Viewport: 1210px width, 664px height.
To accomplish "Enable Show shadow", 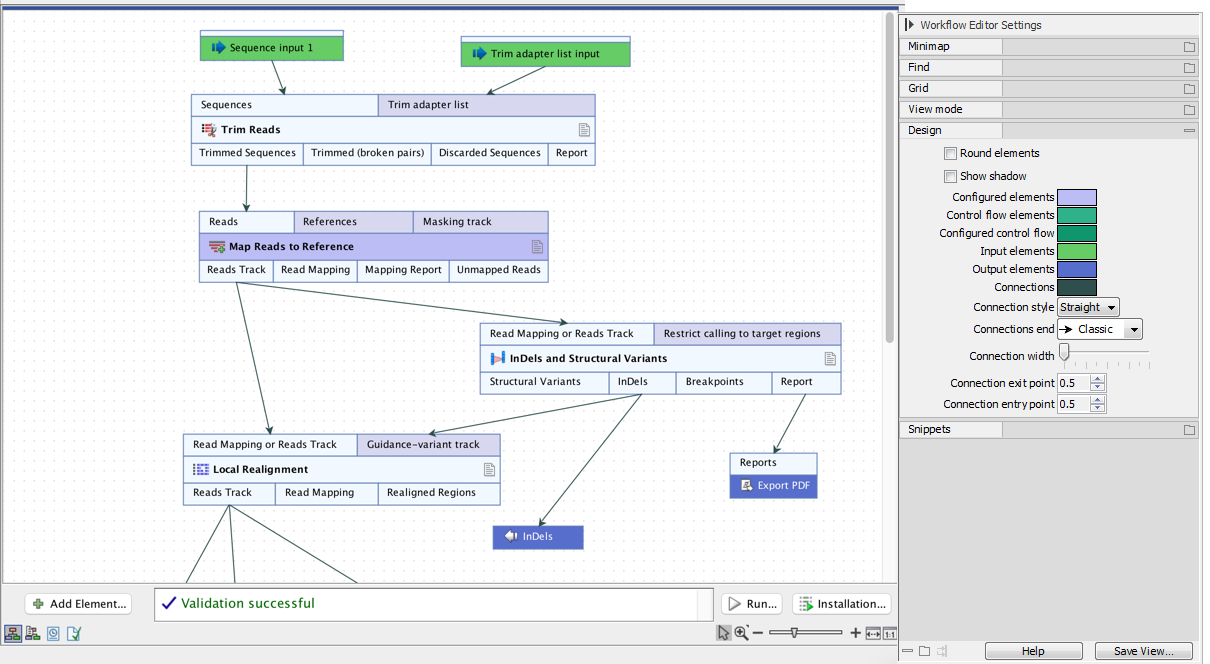I will tap(949, 175).
